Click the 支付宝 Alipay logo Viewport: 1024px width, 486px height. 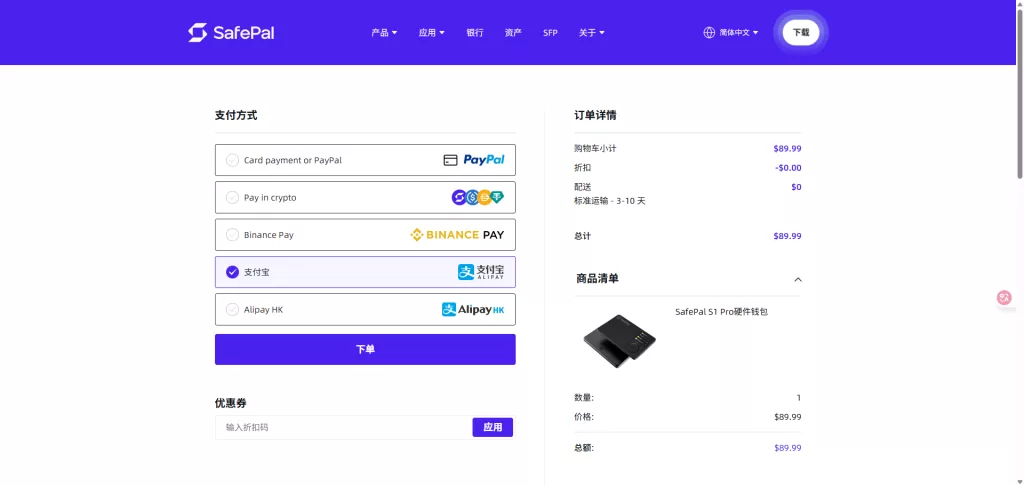(481, 272)
